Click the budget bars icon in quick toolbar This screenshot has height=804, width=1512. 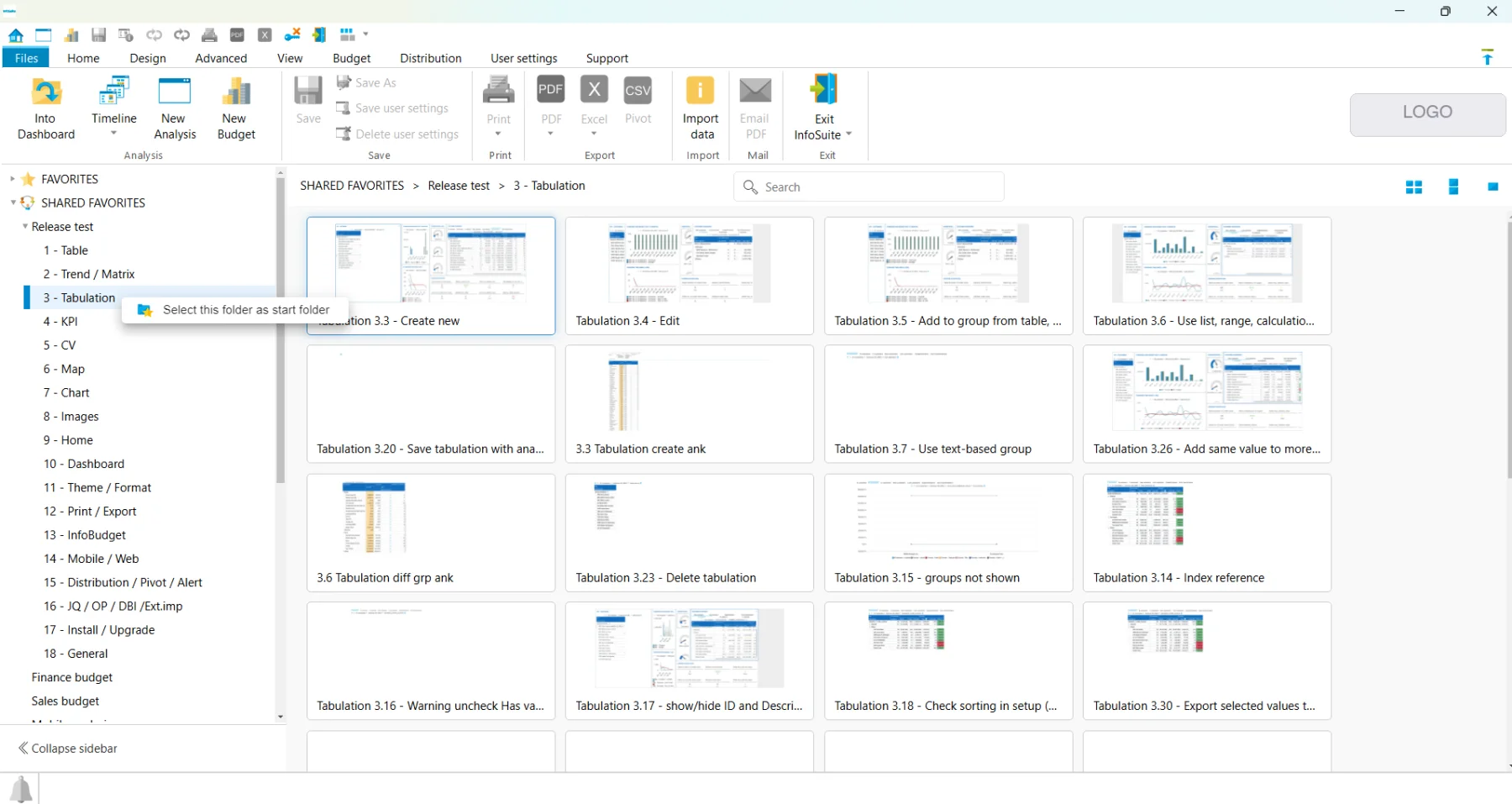pos(71,35)
